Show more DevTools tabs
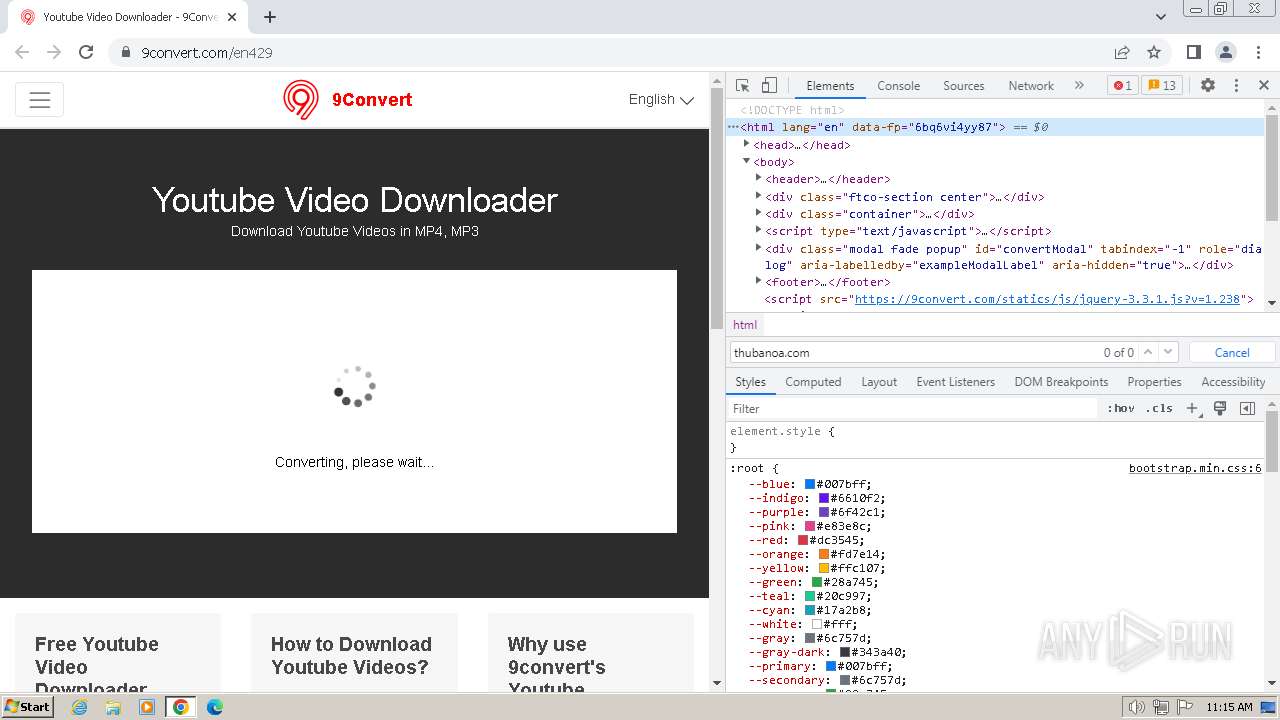Viewport: 1280px width, 720px height. [1079, 86]
